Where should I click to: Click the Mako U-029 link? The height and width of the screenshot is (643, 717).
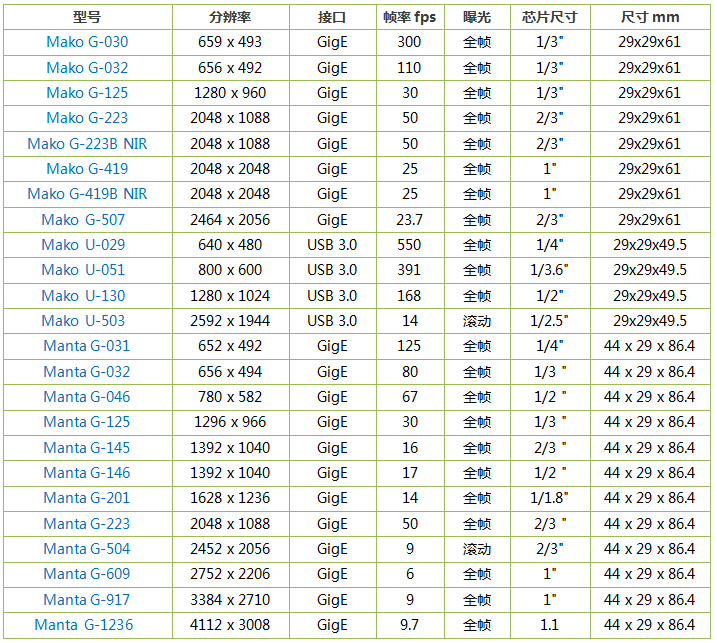point(83,245)
